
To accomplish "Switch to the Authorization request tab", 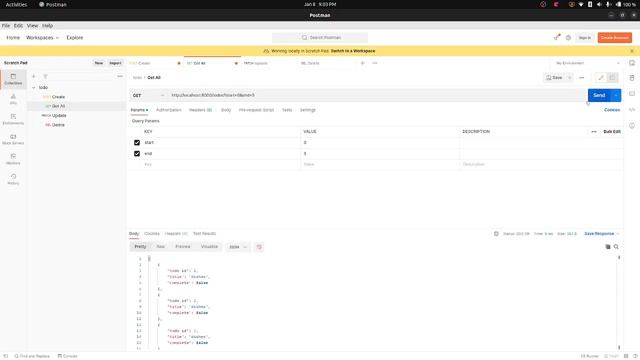I will (169, 110).
